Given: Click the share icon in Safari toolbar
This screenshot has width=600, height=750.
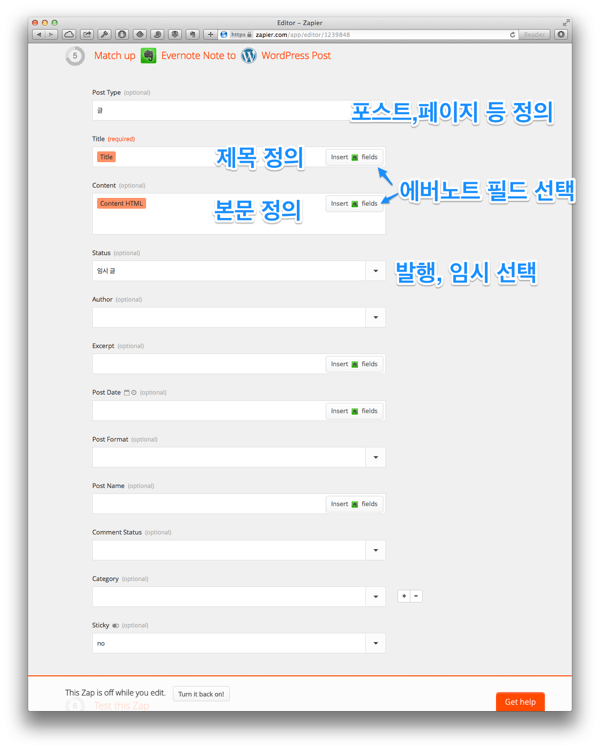Looking at the screenshot, I should coord(87,35).
